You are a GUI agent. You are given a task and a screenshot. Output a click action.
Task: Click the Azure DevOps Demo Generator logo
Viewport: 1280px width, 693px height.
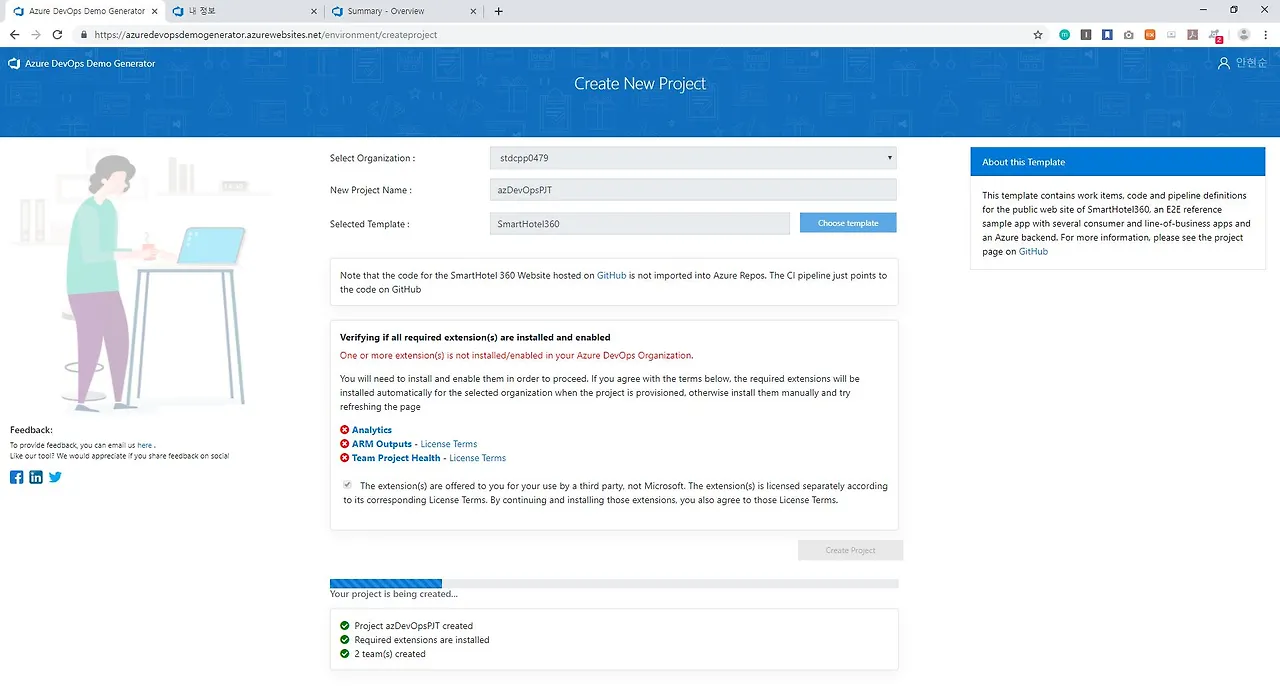pyautogui.click(x=82, y=63)
